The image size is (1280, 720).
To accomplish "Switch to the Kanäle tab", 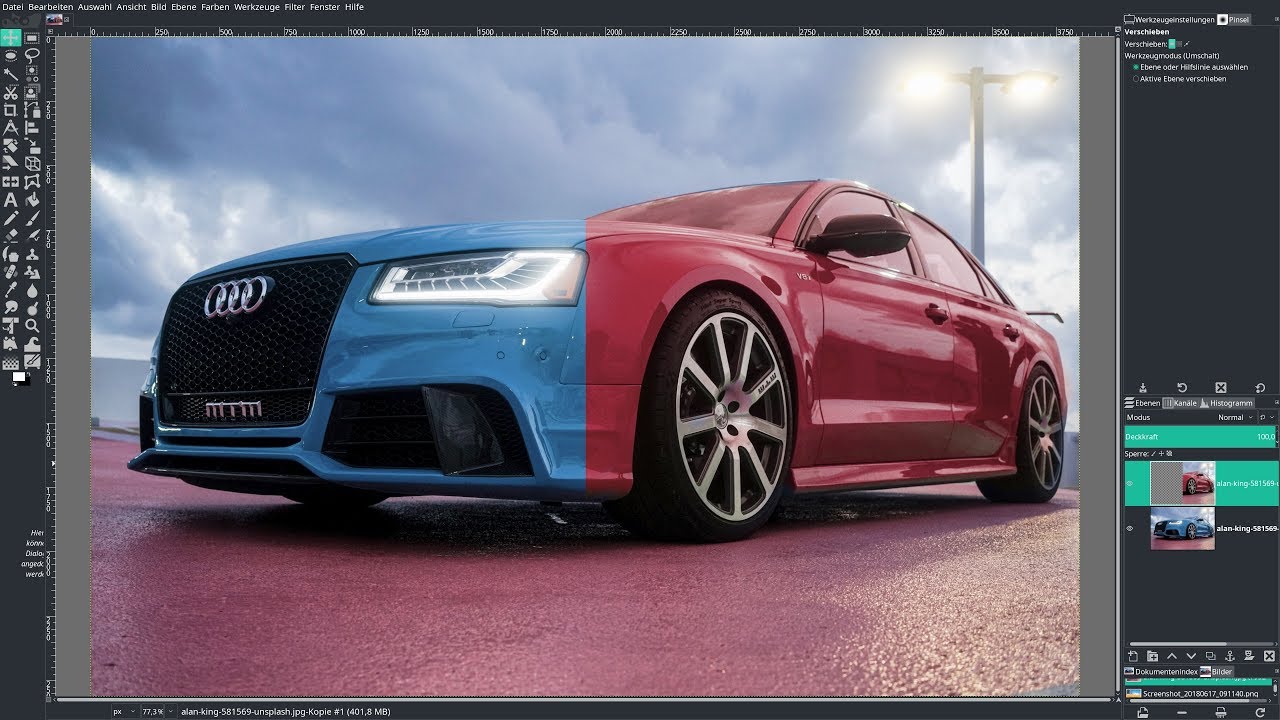I will [x=1180, y=403].
